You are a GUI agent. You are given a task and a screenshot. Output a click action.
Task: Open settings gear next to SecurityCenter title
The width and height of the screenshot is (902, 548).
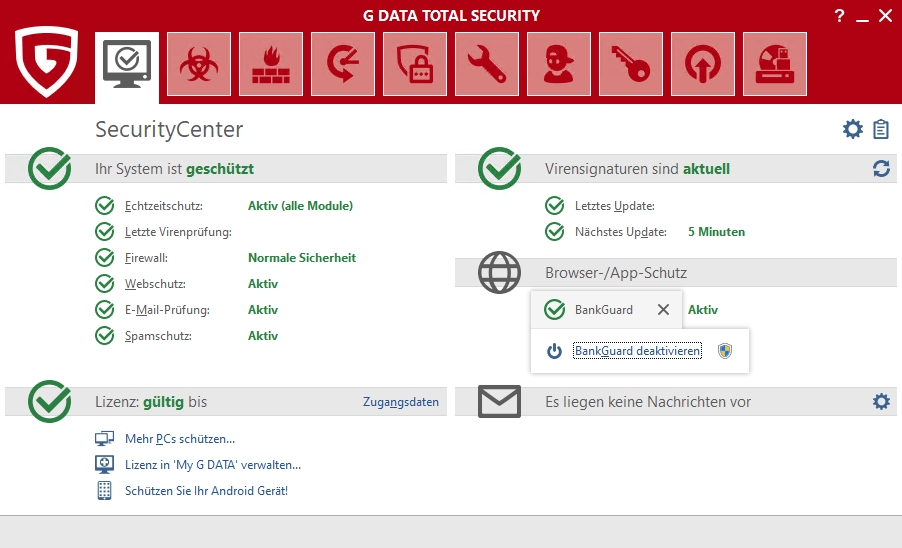(x=853, y=129)
